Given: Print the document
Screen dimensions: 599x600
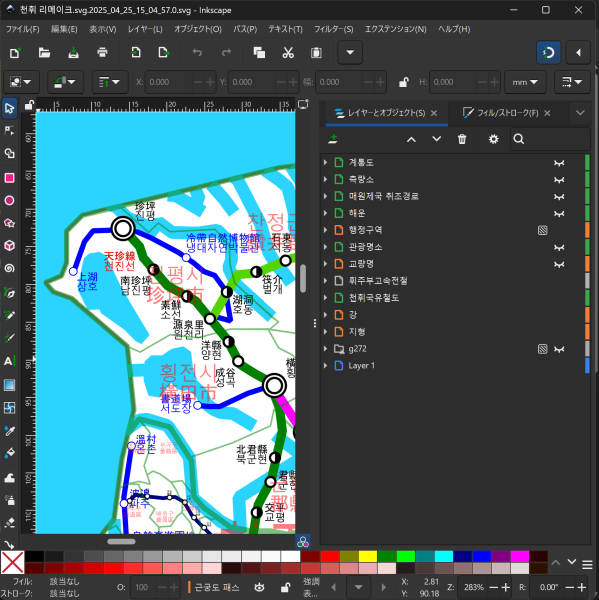Looking at the screenshot, I should (102, 52).
